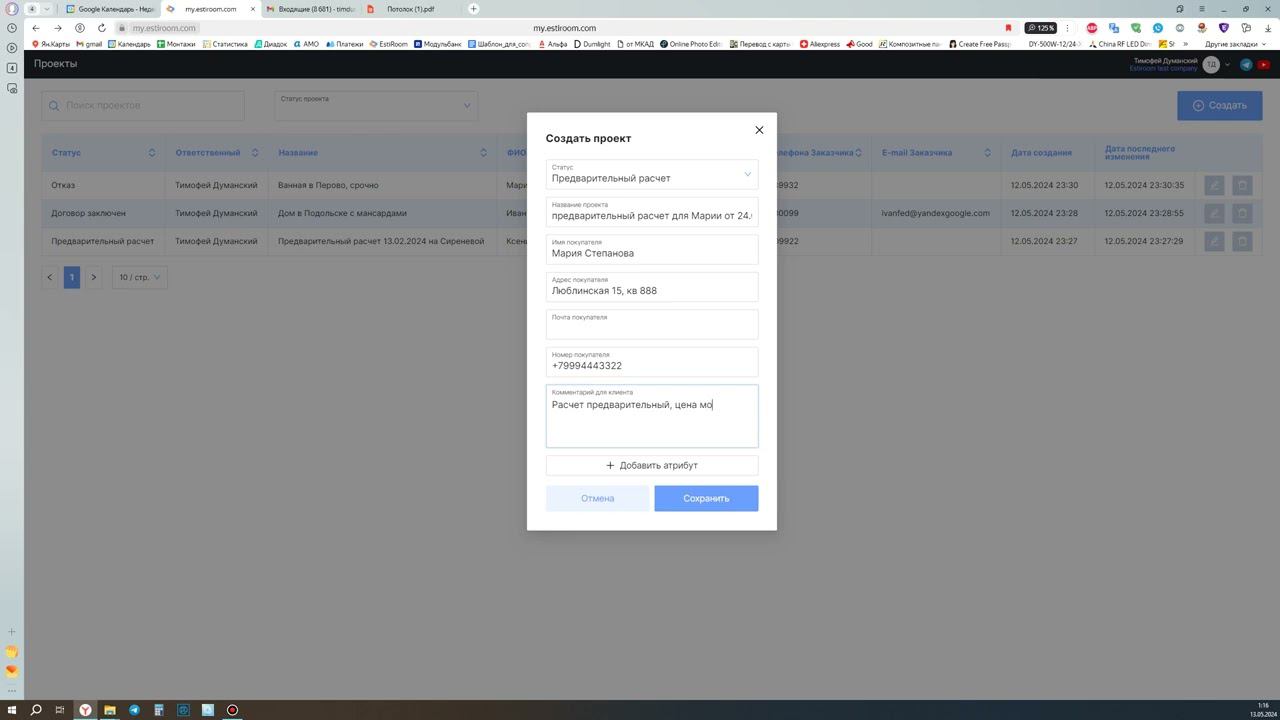Reload the page with refresh icon
The image size is (1280, 720).
point(102,28)
